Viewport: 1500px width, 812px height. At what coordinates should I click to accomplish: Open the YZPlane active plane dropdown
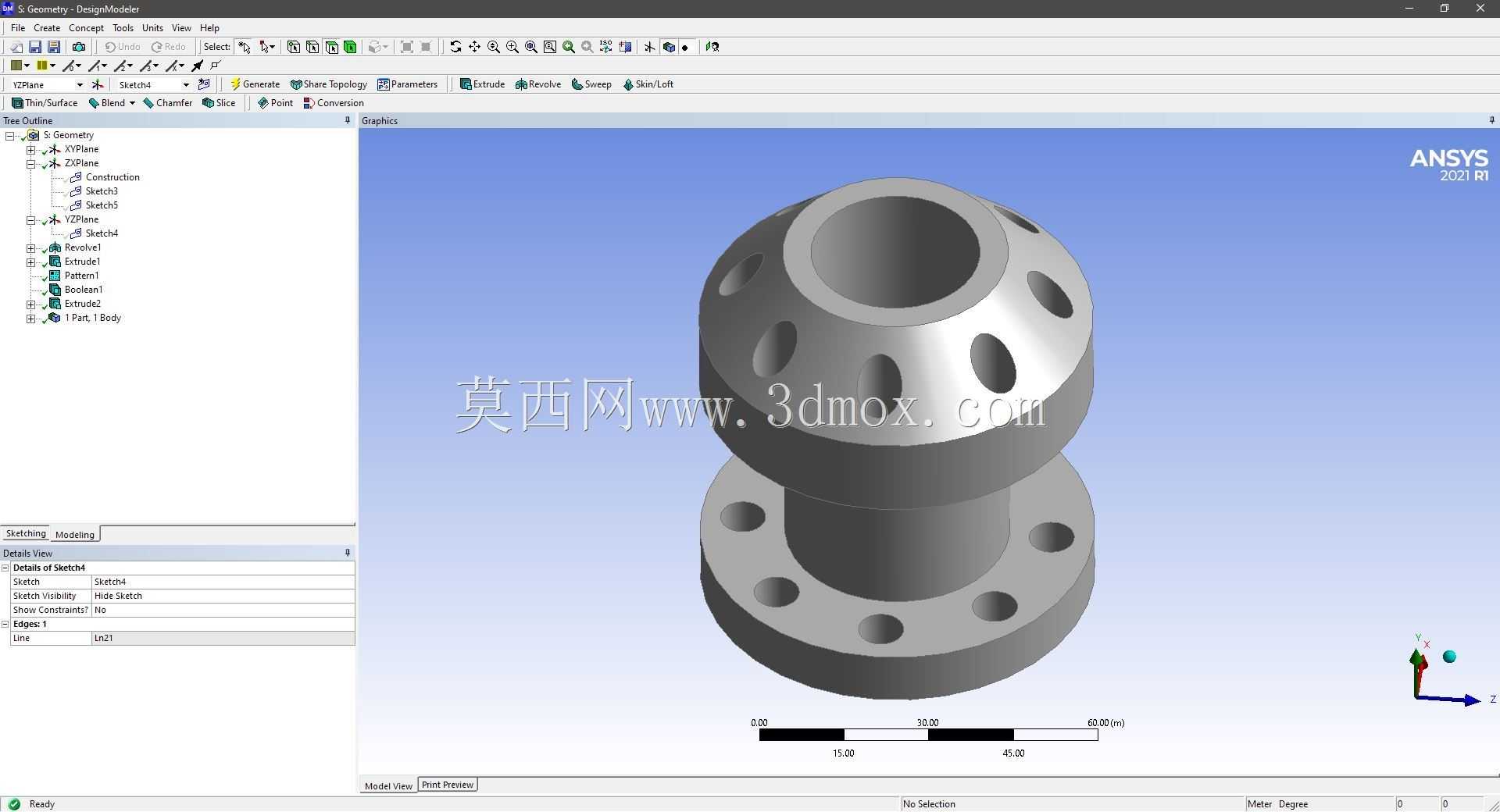pyautogui.click(x=80, y=84)
